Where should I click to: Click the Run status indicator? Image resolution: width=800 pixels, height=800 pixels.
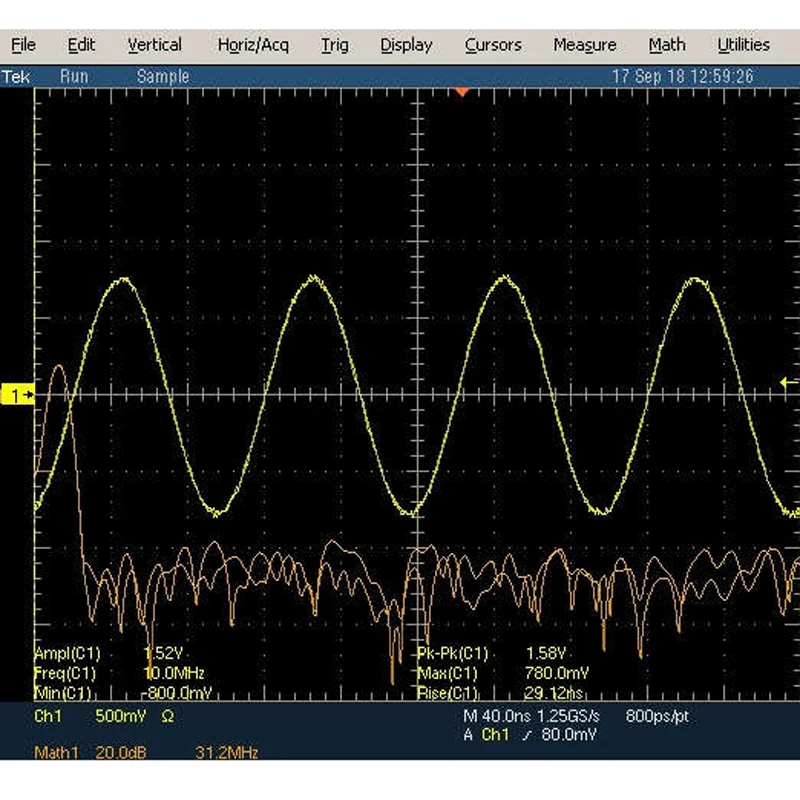74,77
